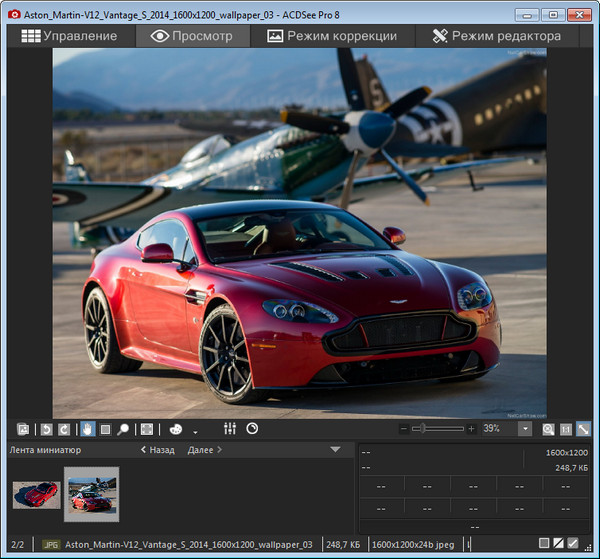The width and height of the screenshot is (600, 559).
Task: Click the clock auto-advance icon
Action: pos(252,428)
